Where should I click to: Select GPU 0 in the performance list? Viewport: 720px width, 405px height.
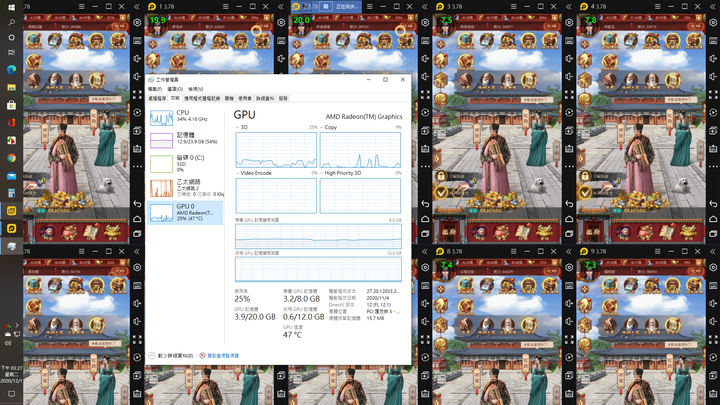[x=185, y=212]
